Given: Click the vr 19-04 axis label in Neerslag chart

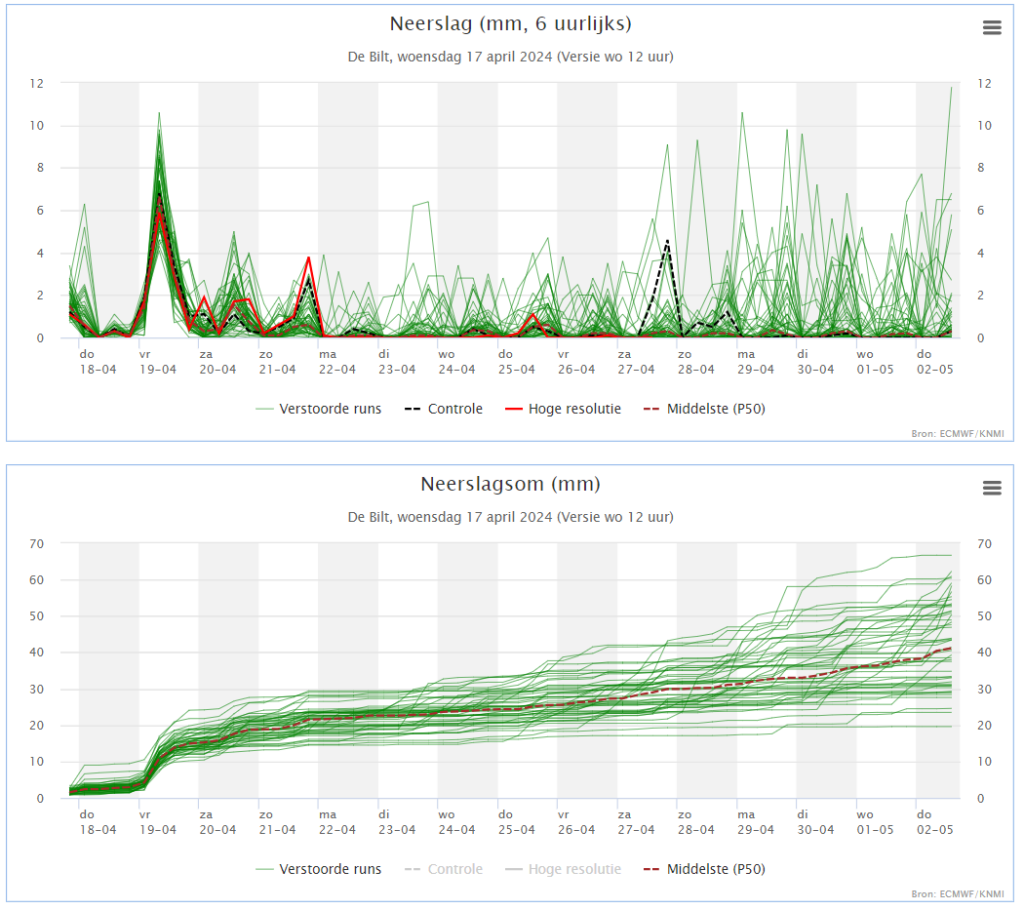Looking at the screenshot, I should (157, 362).
